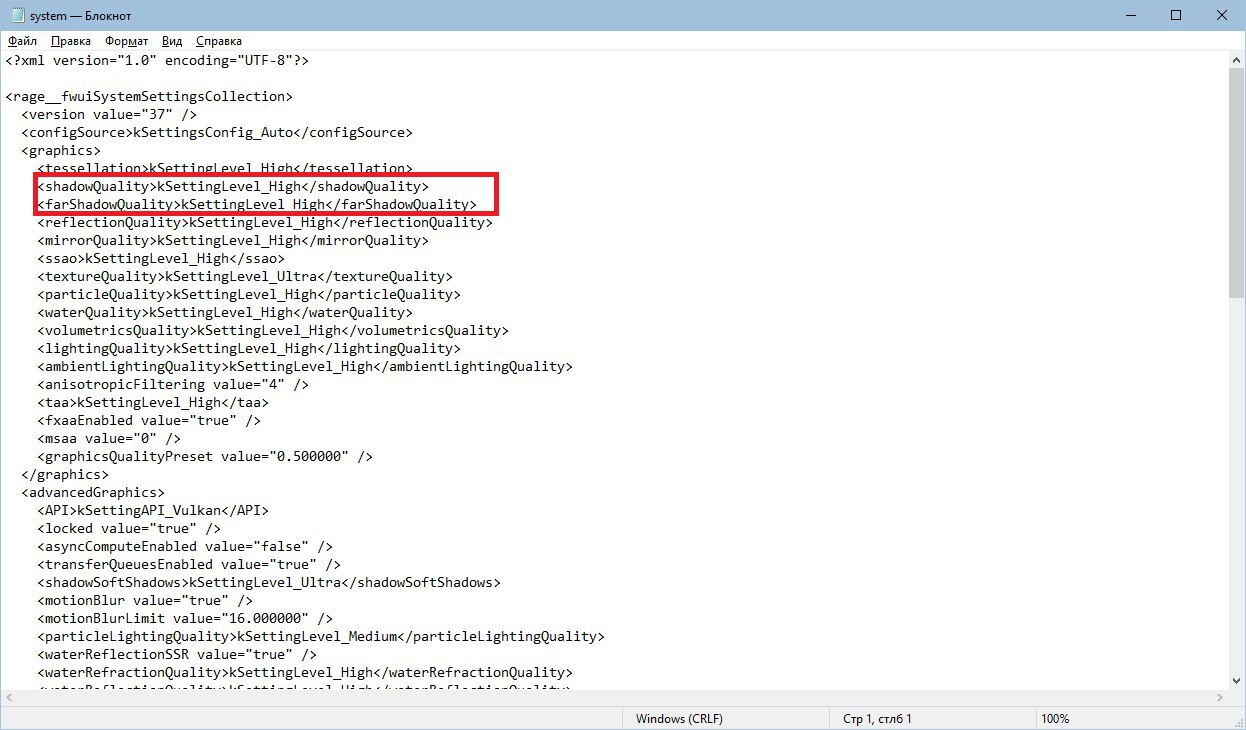Click the API kSettingAPI_Vulkan line
1246x730 pixels.
[x=153, y=510]
